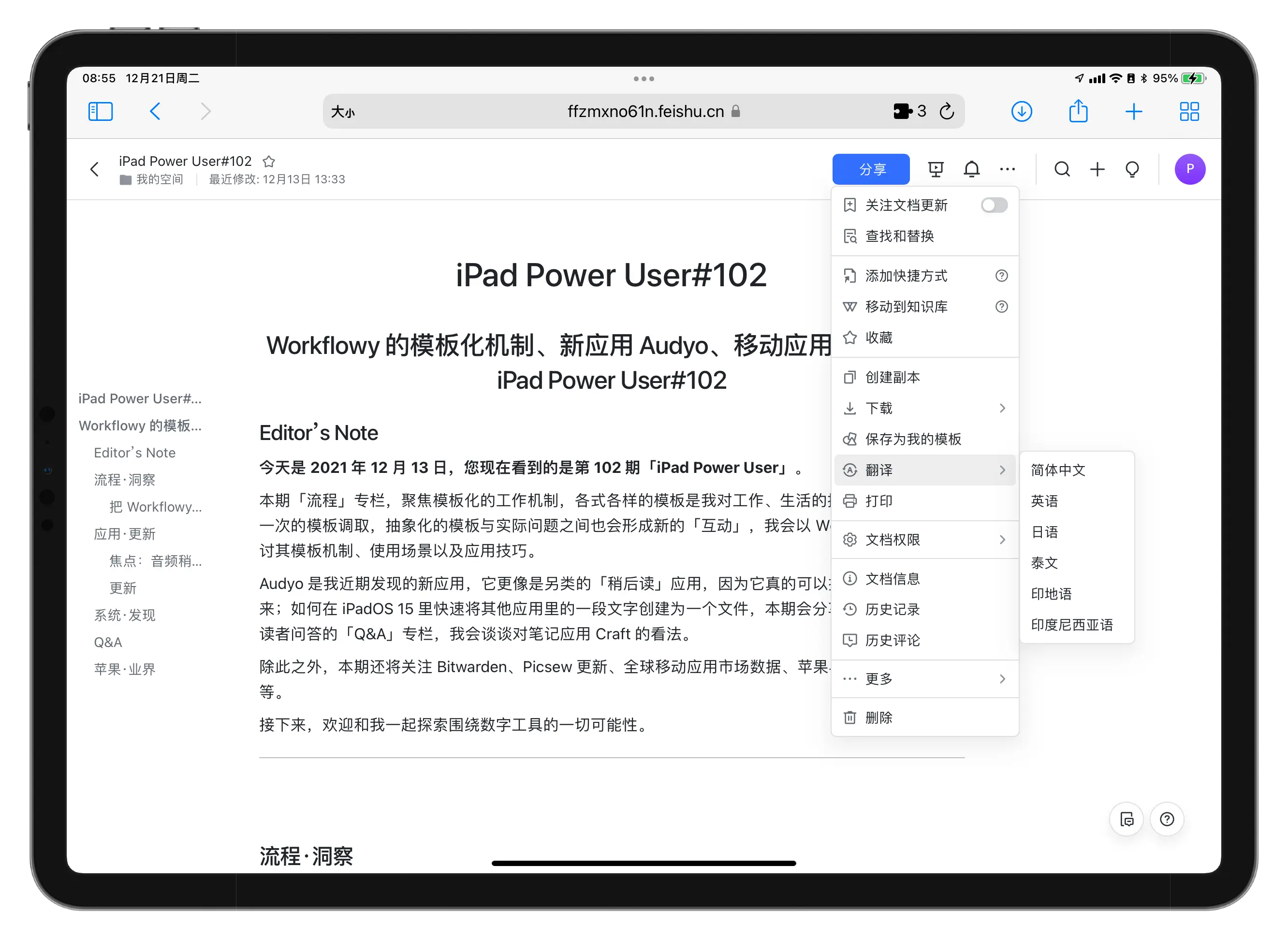
Task: Open the 大小 text size control
Action: 343,112
